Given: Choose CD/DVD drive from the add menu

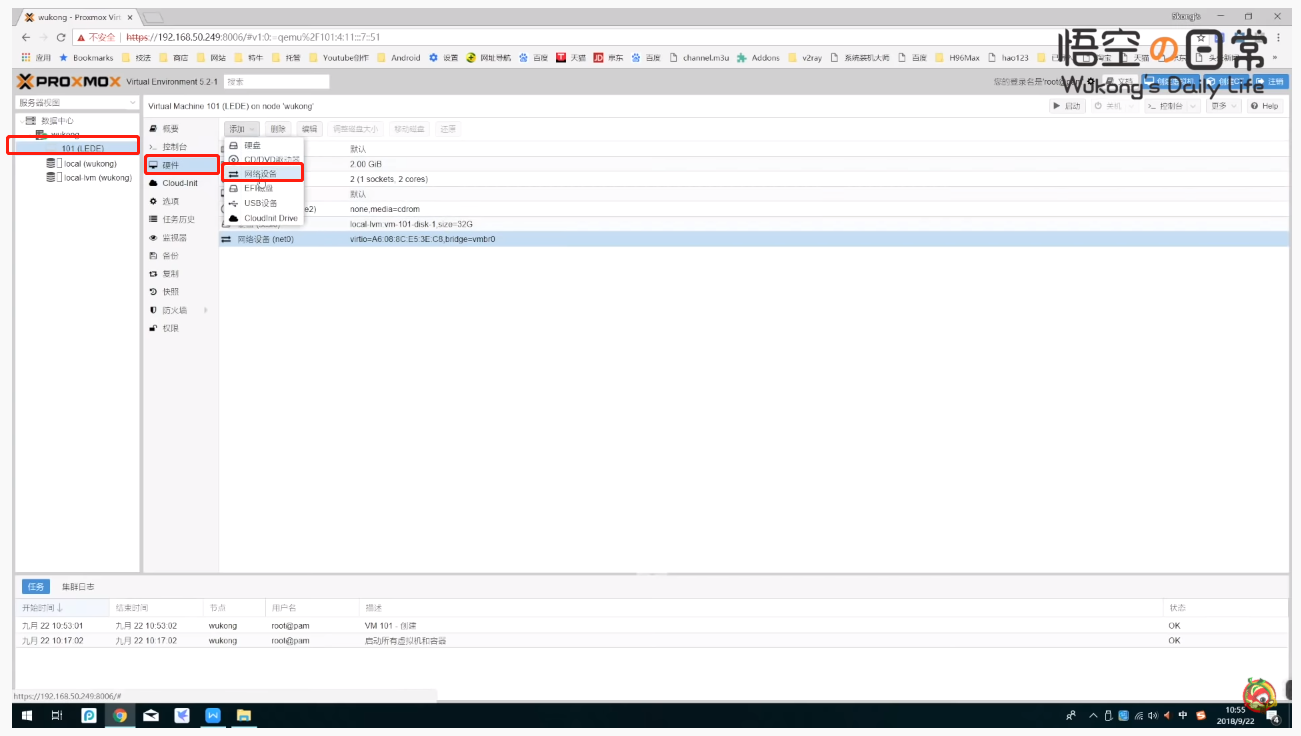Looking at the screenshot, I should [262, 159].
